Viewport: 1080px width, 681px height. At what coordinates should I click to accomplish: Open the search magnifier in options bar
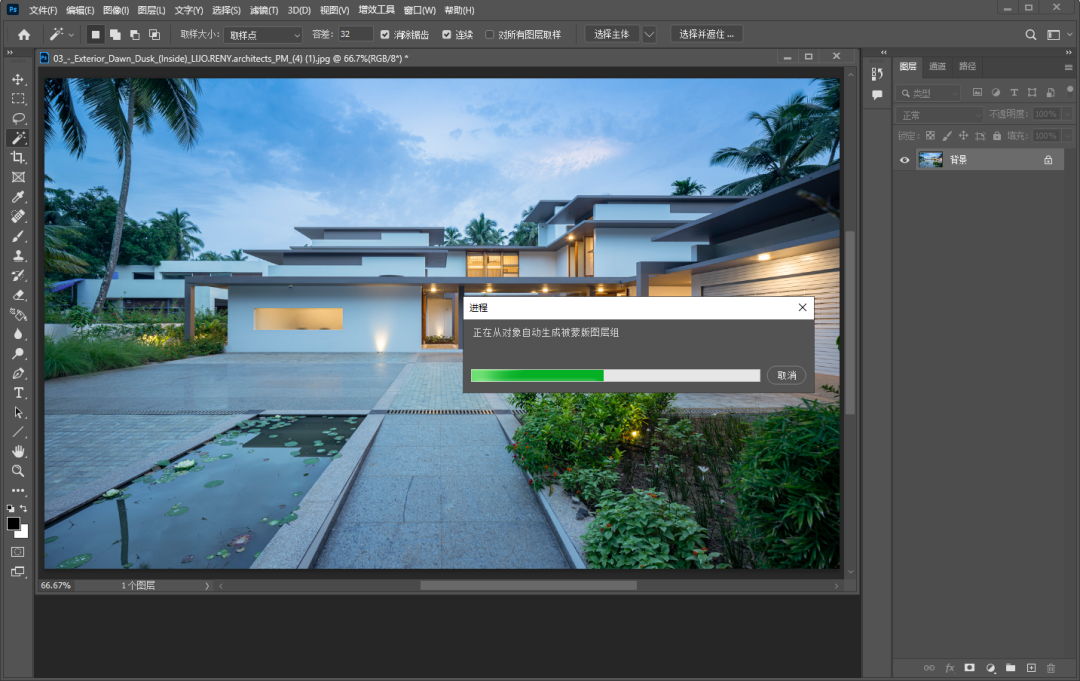pos(1030,34)
